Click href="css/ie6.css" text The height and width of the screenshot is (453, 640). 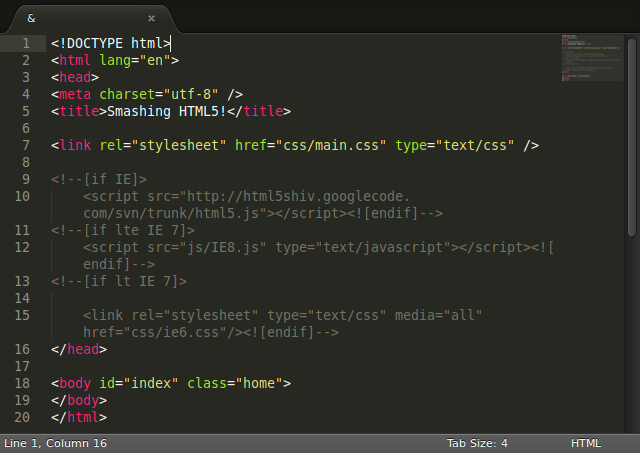pyautogui.click(x=155, y=333)
